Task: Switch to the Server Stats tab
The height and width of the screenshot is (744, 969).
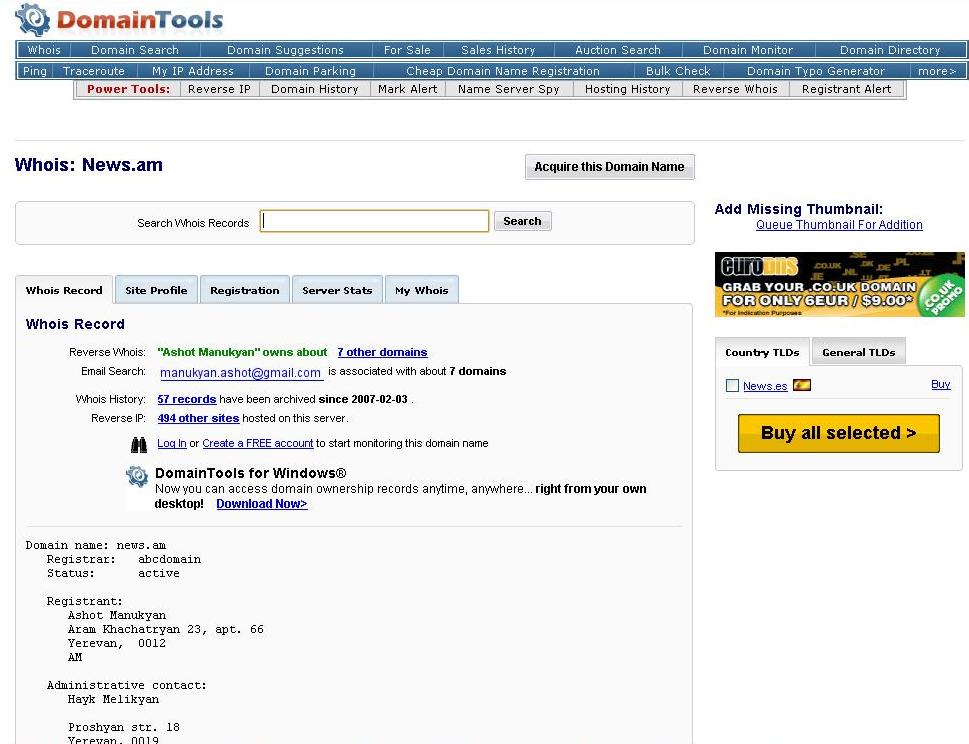Action: pos(337,290)
